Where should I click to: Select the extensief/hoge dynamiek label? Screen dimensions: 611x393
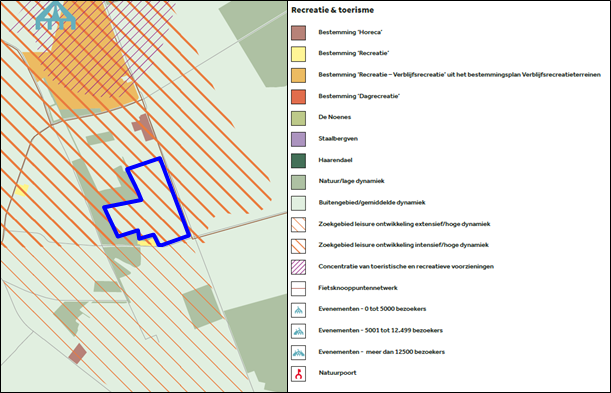(x=404, y=224)
